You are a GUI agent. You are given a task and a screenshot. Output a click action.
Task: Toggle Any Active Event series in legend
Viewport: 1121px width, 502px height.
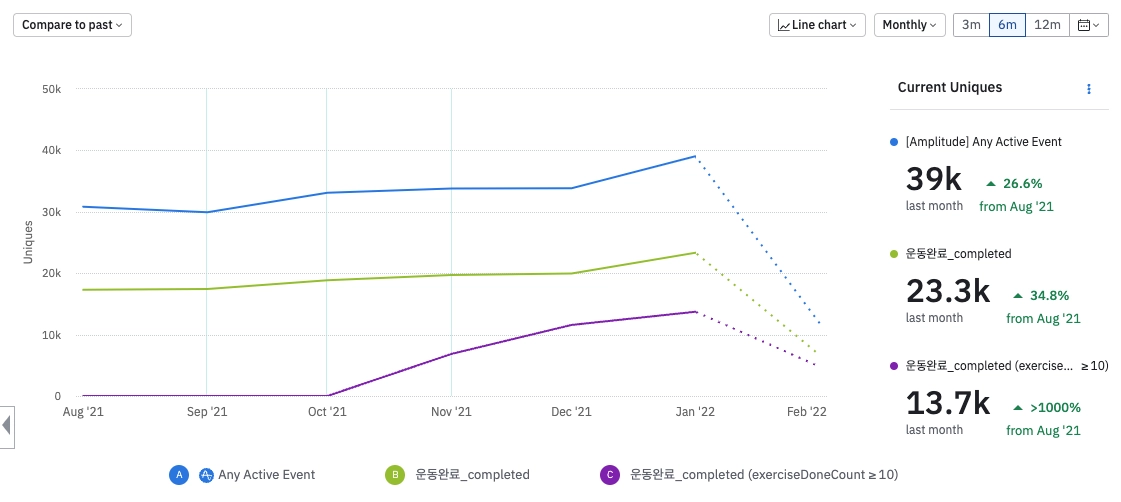click(x=266, y=475)
